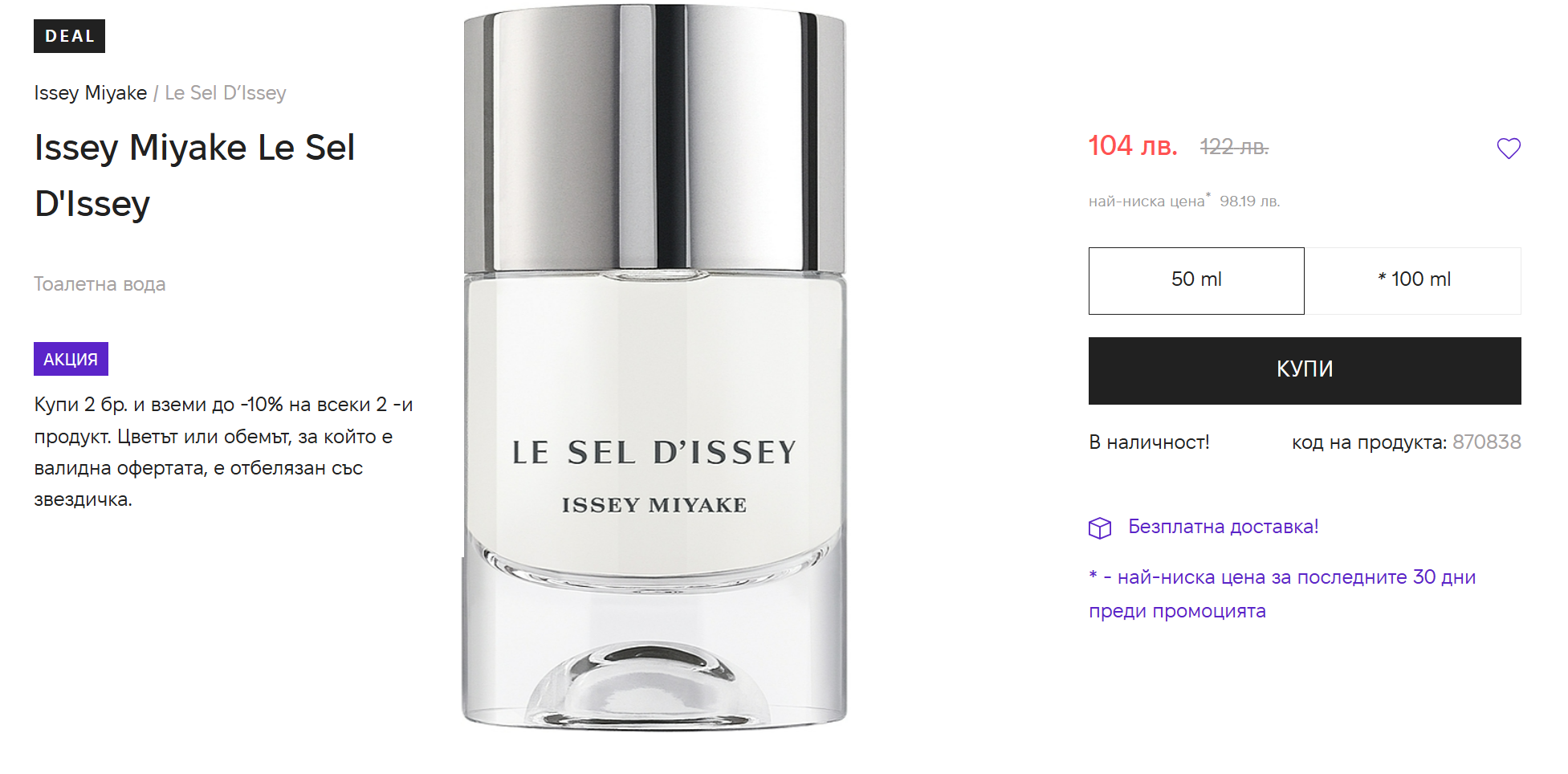Click the product code 870838
The width and height of the screenshot is (1568, 774).
point(1486,442)
